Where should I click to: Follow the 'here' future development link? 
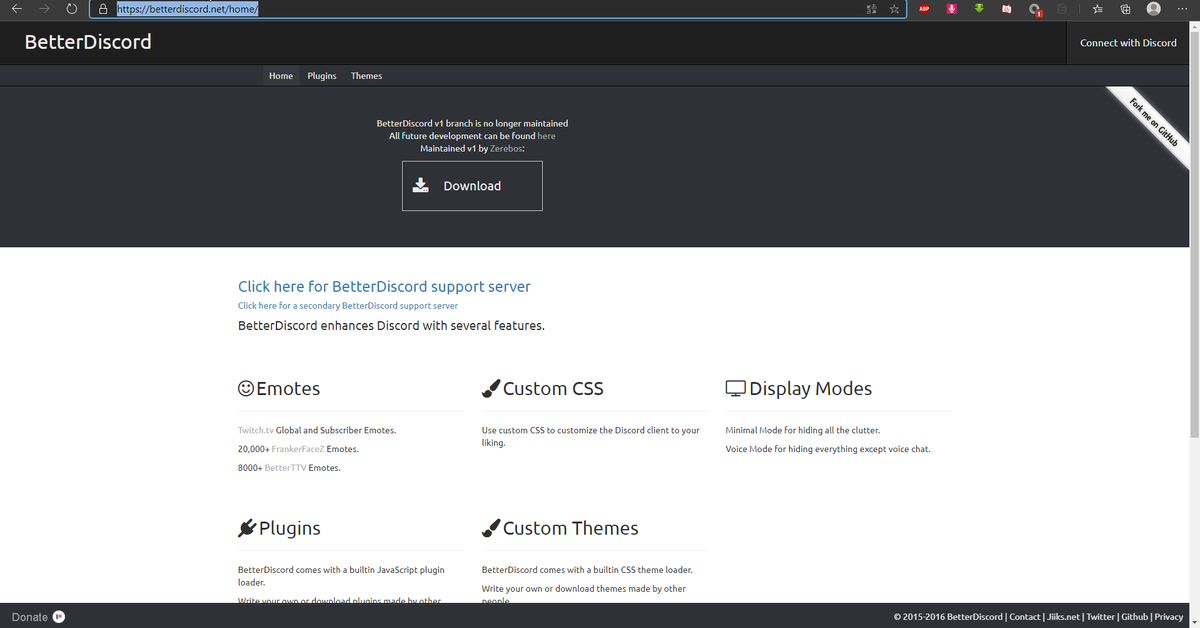546,136
